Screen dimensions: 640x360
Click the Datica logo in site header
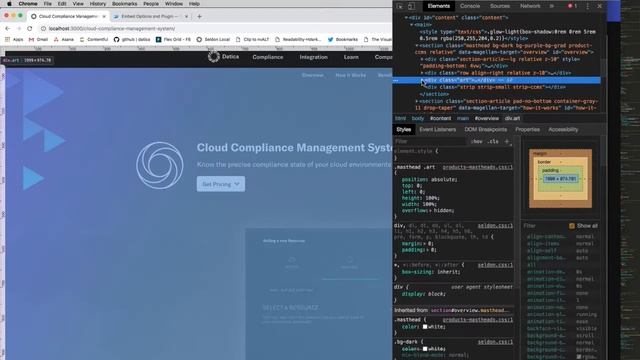tap(223, 57)
